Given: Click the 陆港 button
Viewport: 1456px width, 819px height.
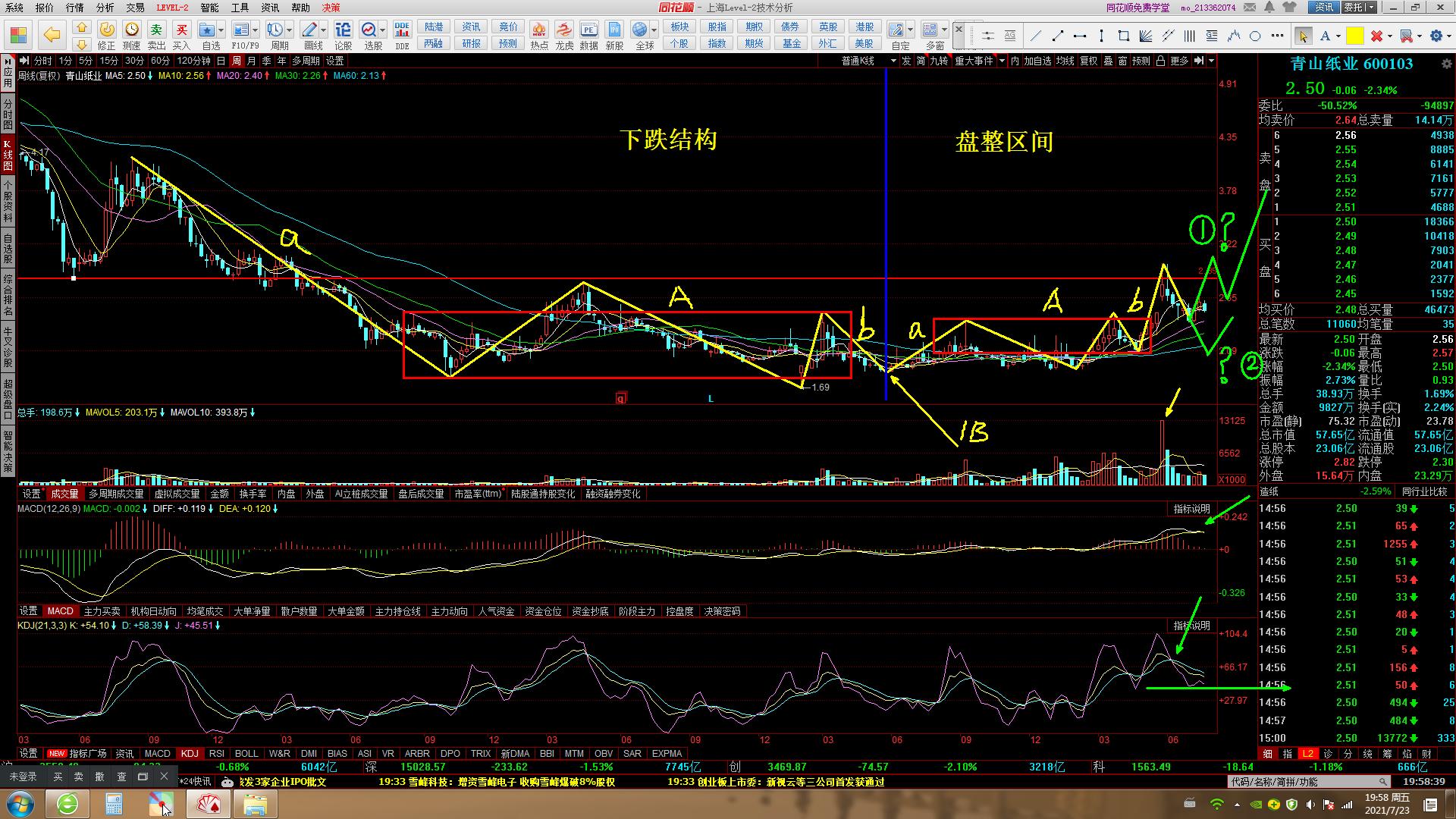Looking at the screenshot, I should (434, 27).
